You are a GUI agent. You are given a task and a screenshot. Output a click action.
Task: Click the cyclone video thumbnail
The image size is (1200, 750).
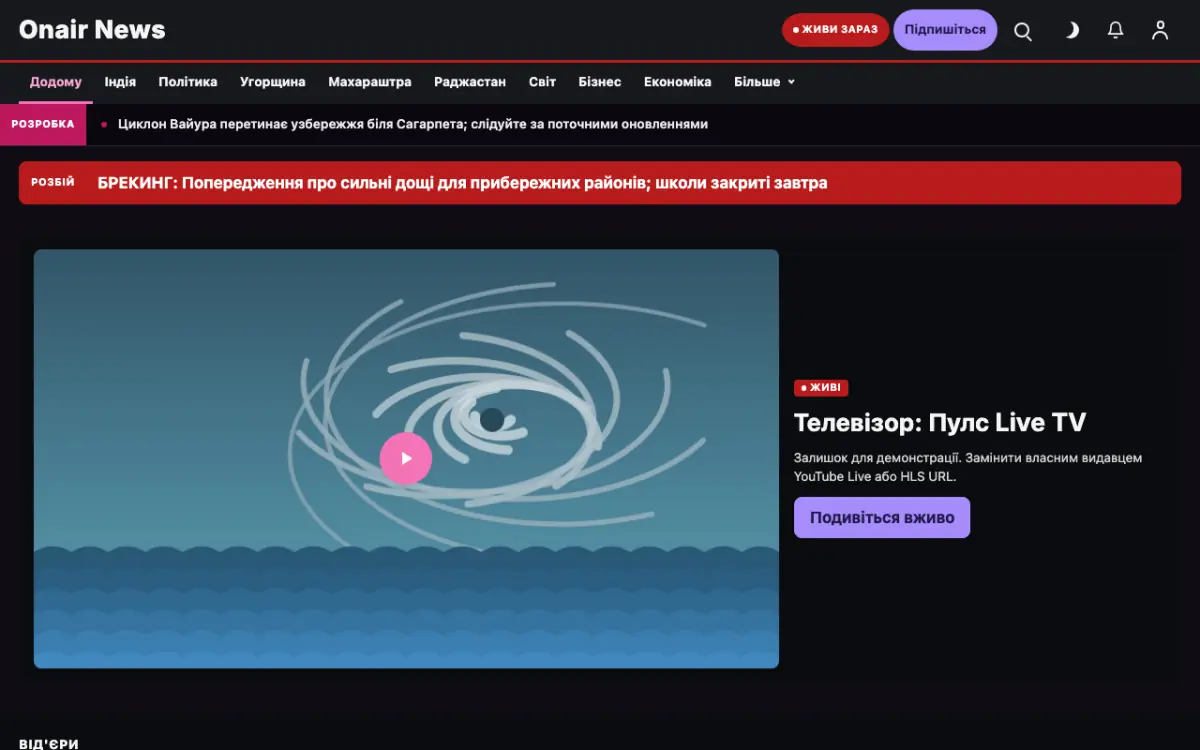click(x=406, y=458)
